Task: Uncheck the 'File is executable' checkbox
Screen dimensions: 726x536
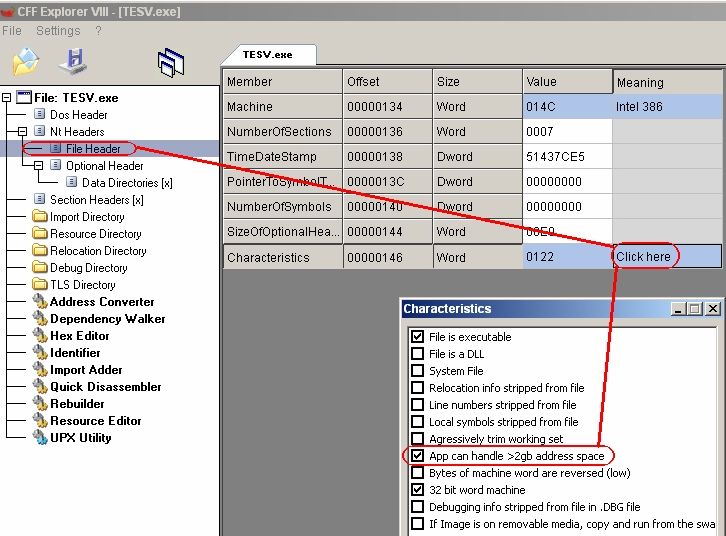Action: click(418, 337)
